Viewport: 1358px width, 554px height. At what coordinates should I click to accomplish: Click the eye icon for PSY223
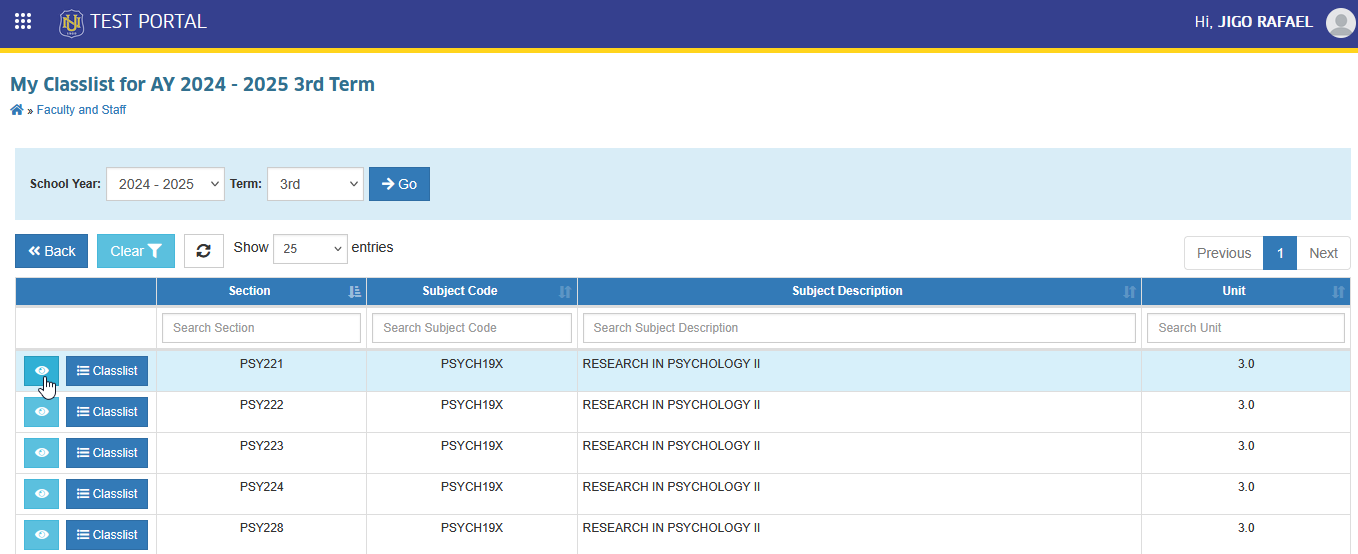tap(42, 453)
